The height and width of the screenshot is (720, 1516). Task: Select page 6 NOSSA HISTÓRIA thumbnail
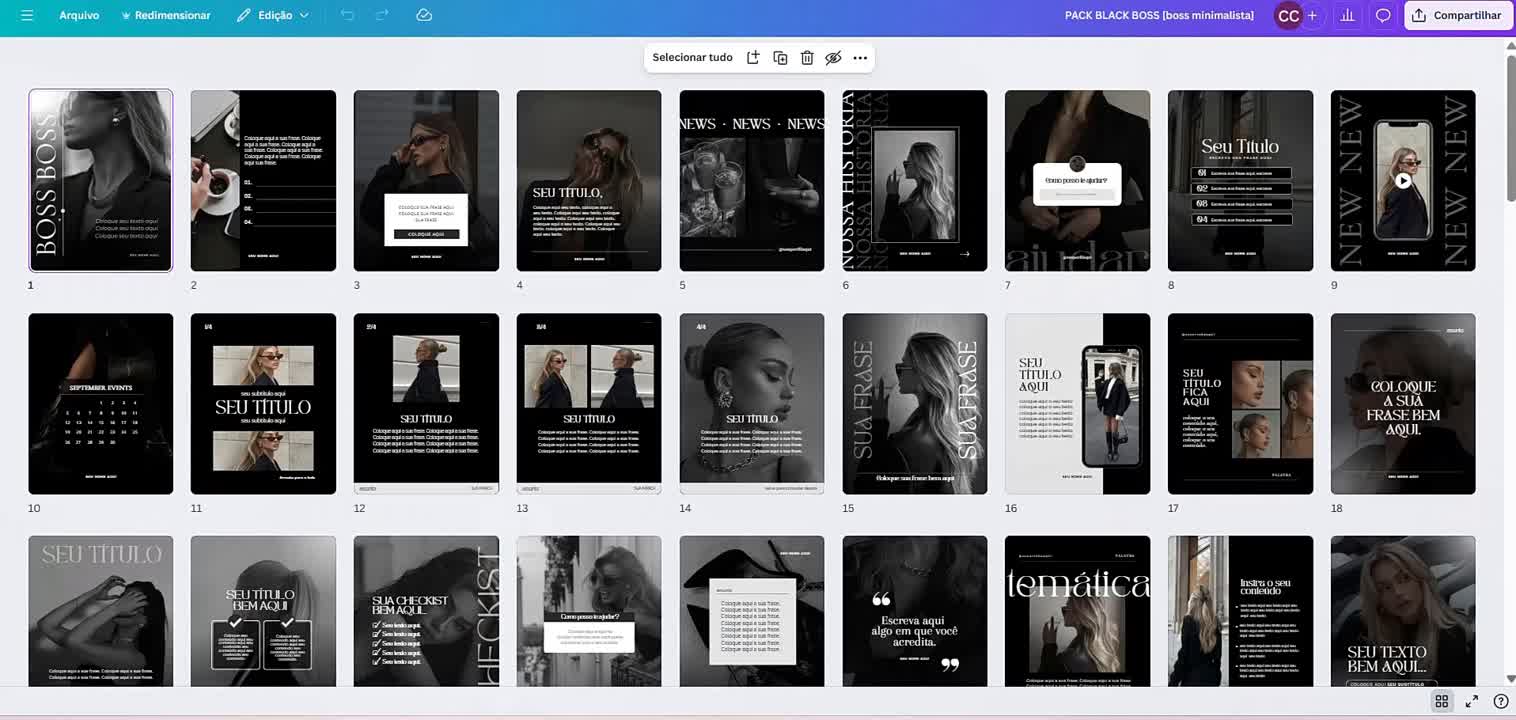click(915, 180)
